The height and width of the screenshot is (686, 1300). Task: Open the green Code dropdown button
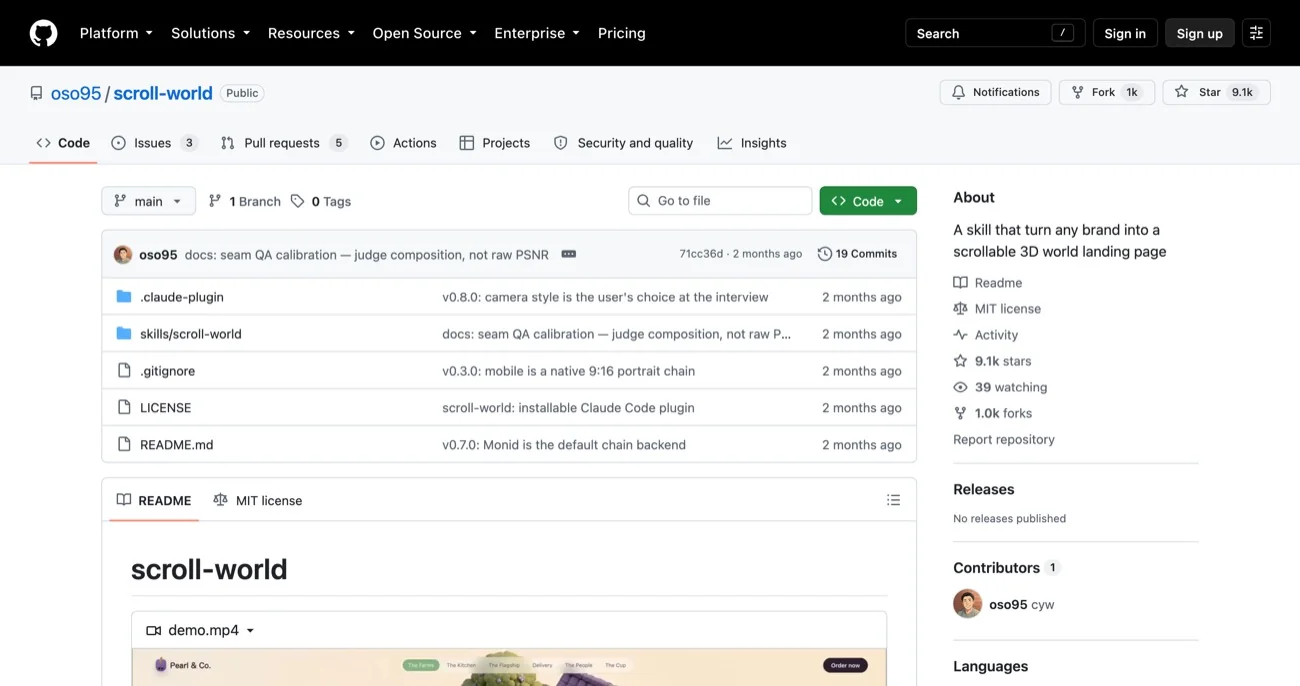[868, 201]
